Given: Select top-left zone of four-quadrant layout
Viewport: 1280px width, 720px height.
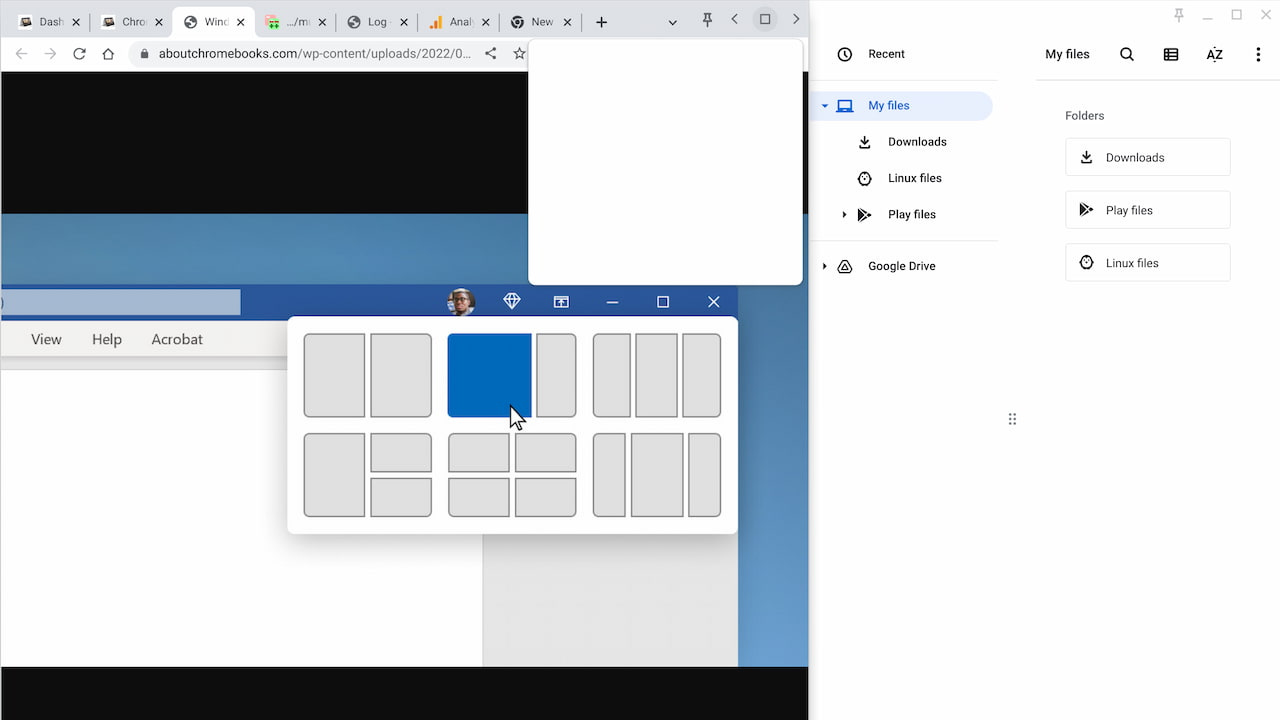Looking at the screenshot, I should point(479,453).
